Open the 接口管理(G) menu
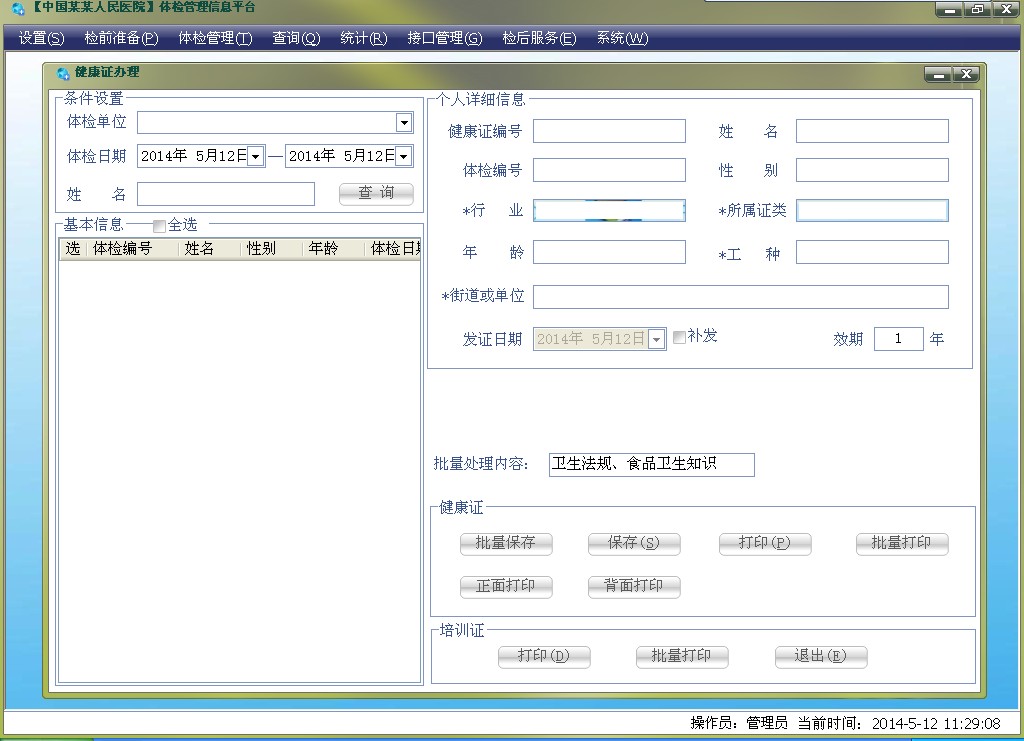This screenshot has height=741, width=1024. click(445, 38)
